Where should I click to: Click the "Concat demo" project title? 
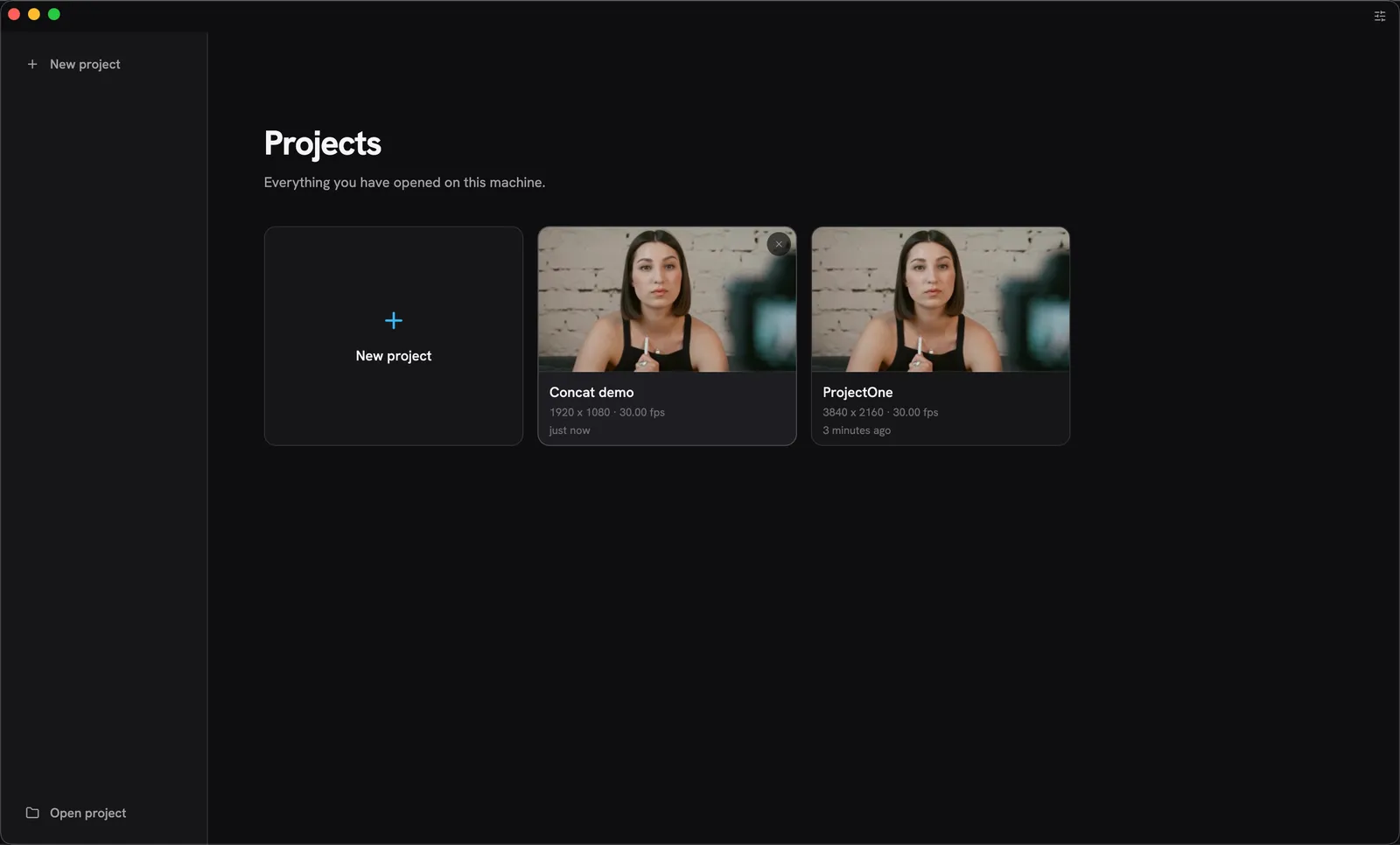(x=591, y=393)
